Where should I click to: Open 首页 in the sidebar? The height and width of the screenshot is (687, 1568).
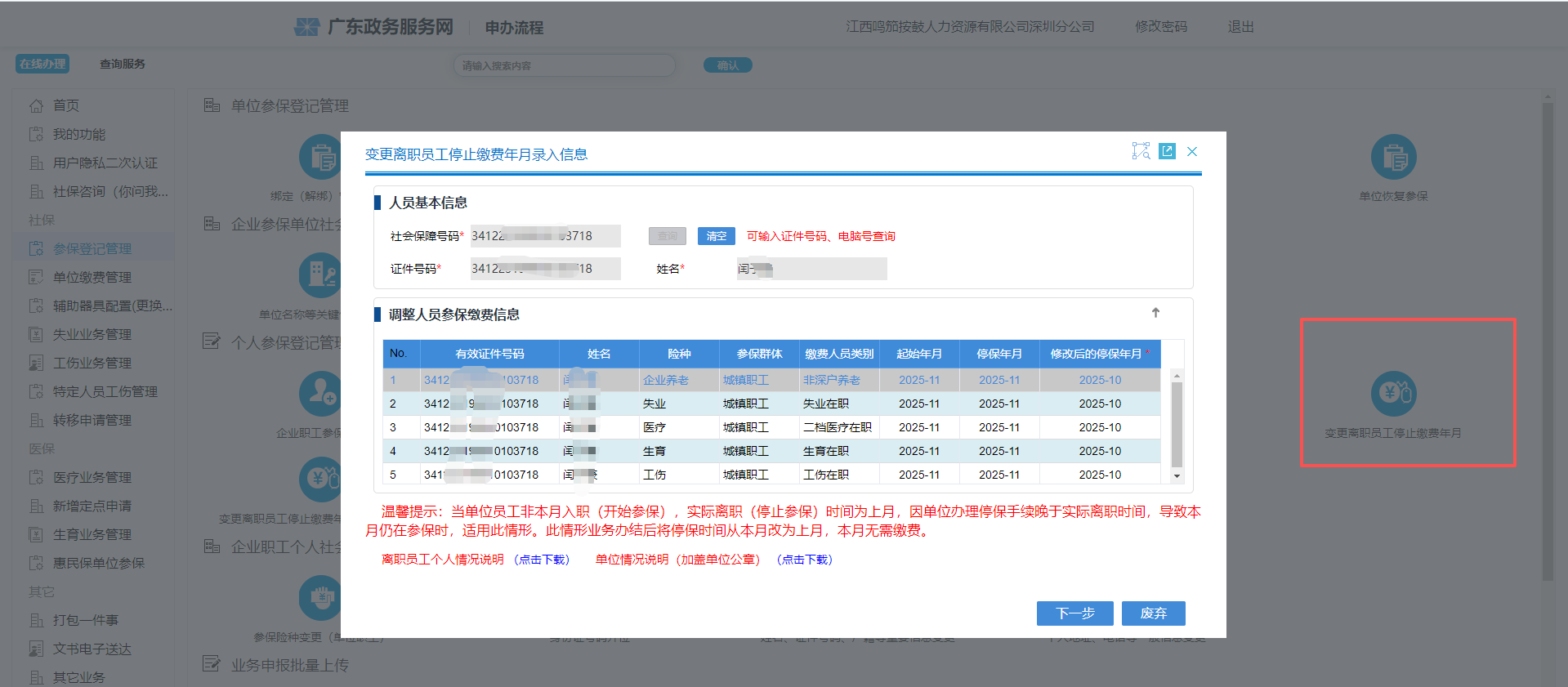pyautogui.click(x=66, y=105)
